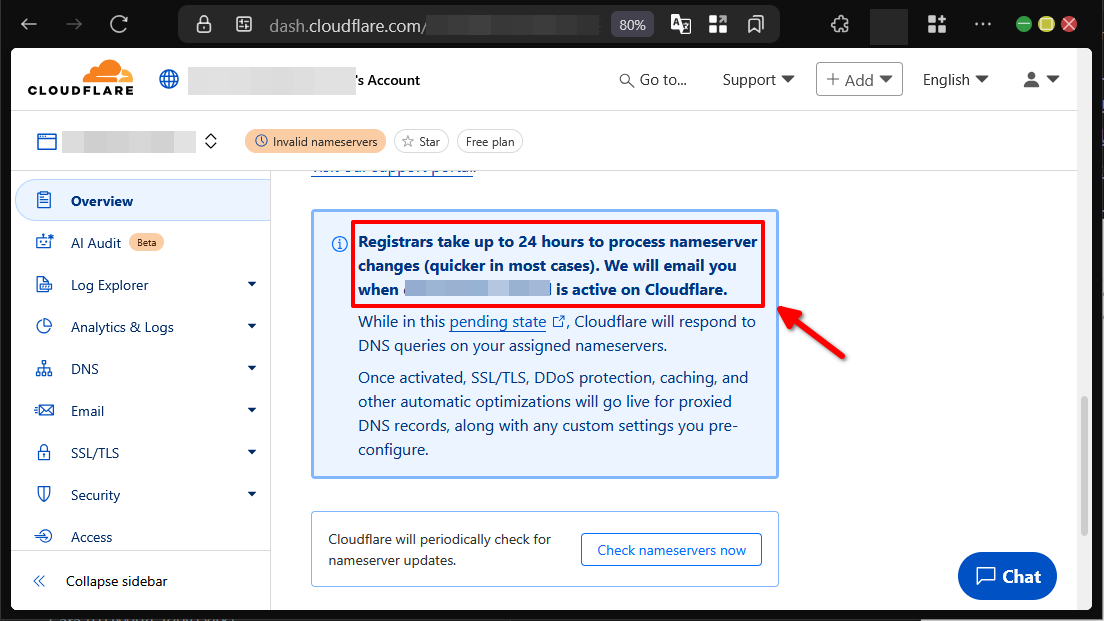
Task: Click the DNS hierarchy icon
Action: point(44,369)
